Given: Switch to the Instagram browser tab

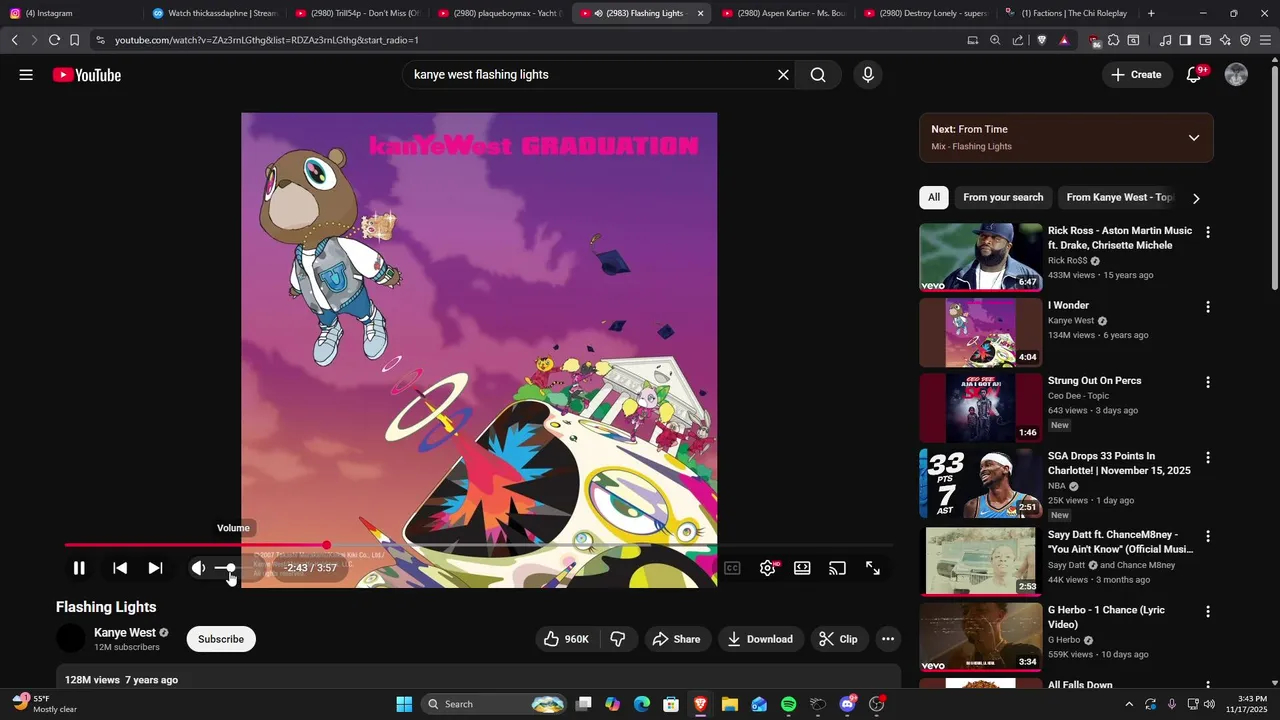Looking at the screenshot, I should coord(70,13).
